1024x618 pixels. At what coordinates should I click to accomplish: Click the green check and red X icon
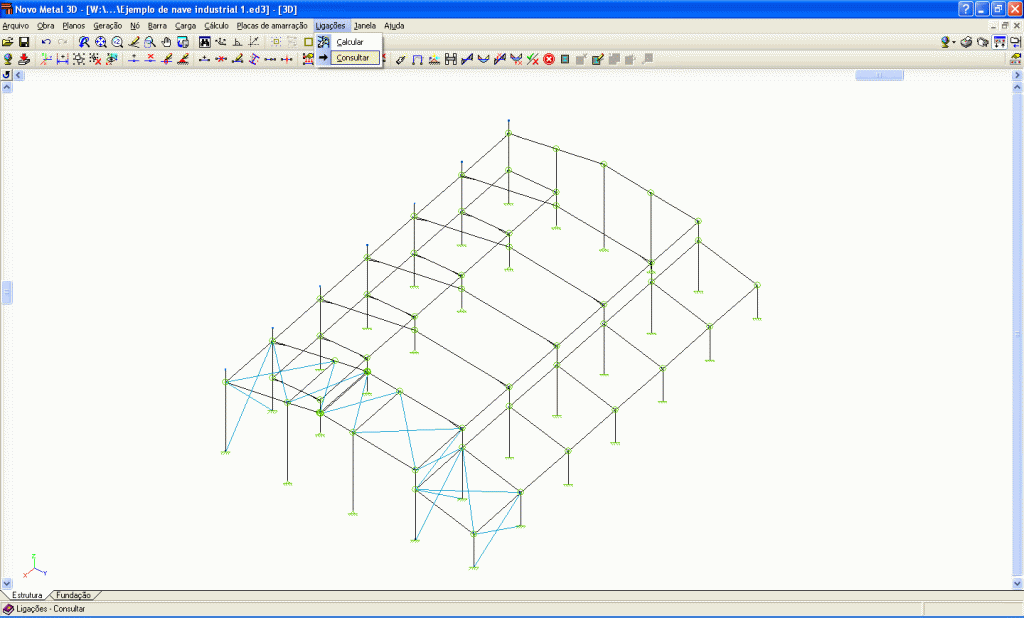click(533, 59)
